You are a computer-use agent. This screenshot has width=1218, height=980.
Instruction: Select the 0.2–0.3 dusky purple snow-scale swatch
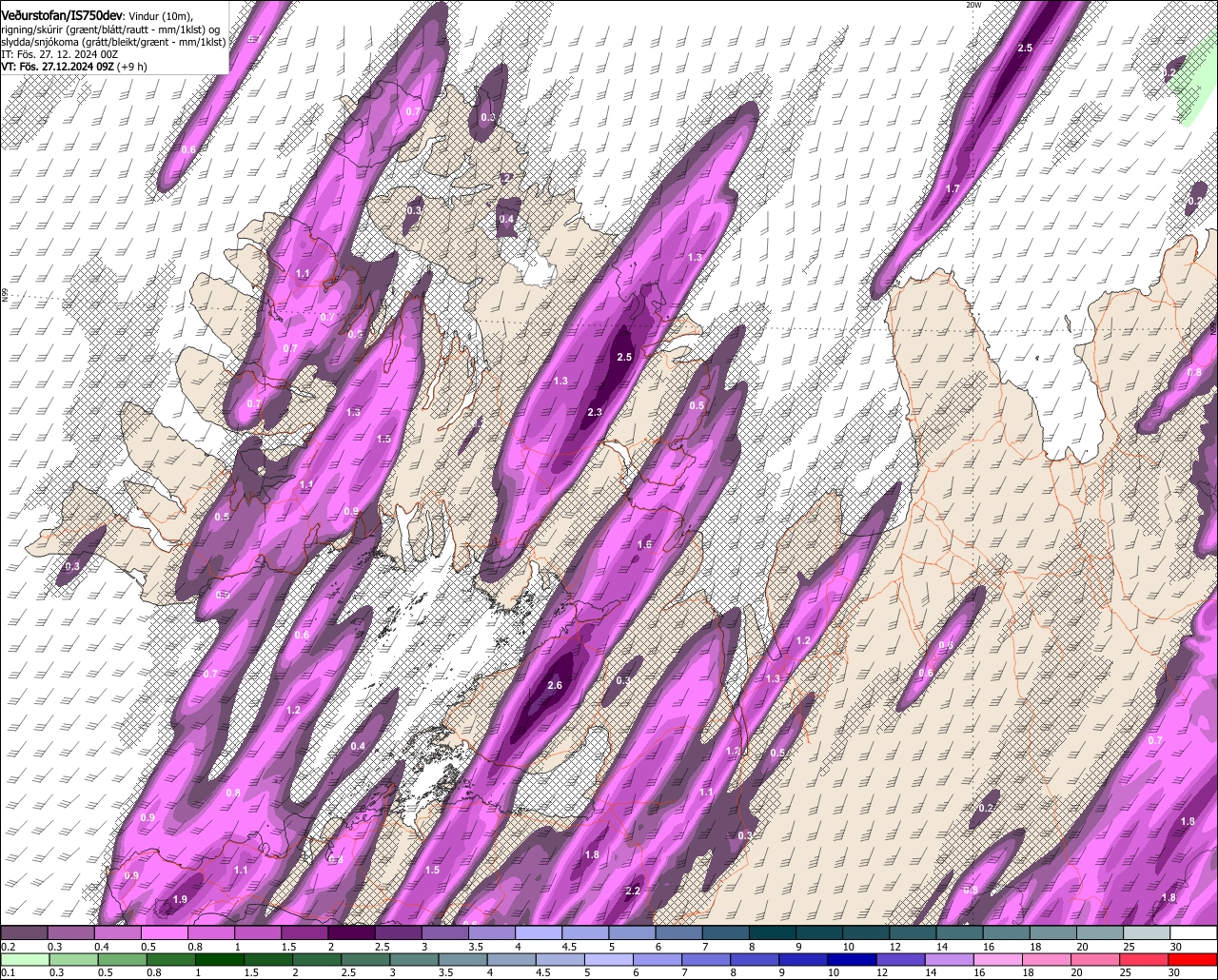(24, 933)
